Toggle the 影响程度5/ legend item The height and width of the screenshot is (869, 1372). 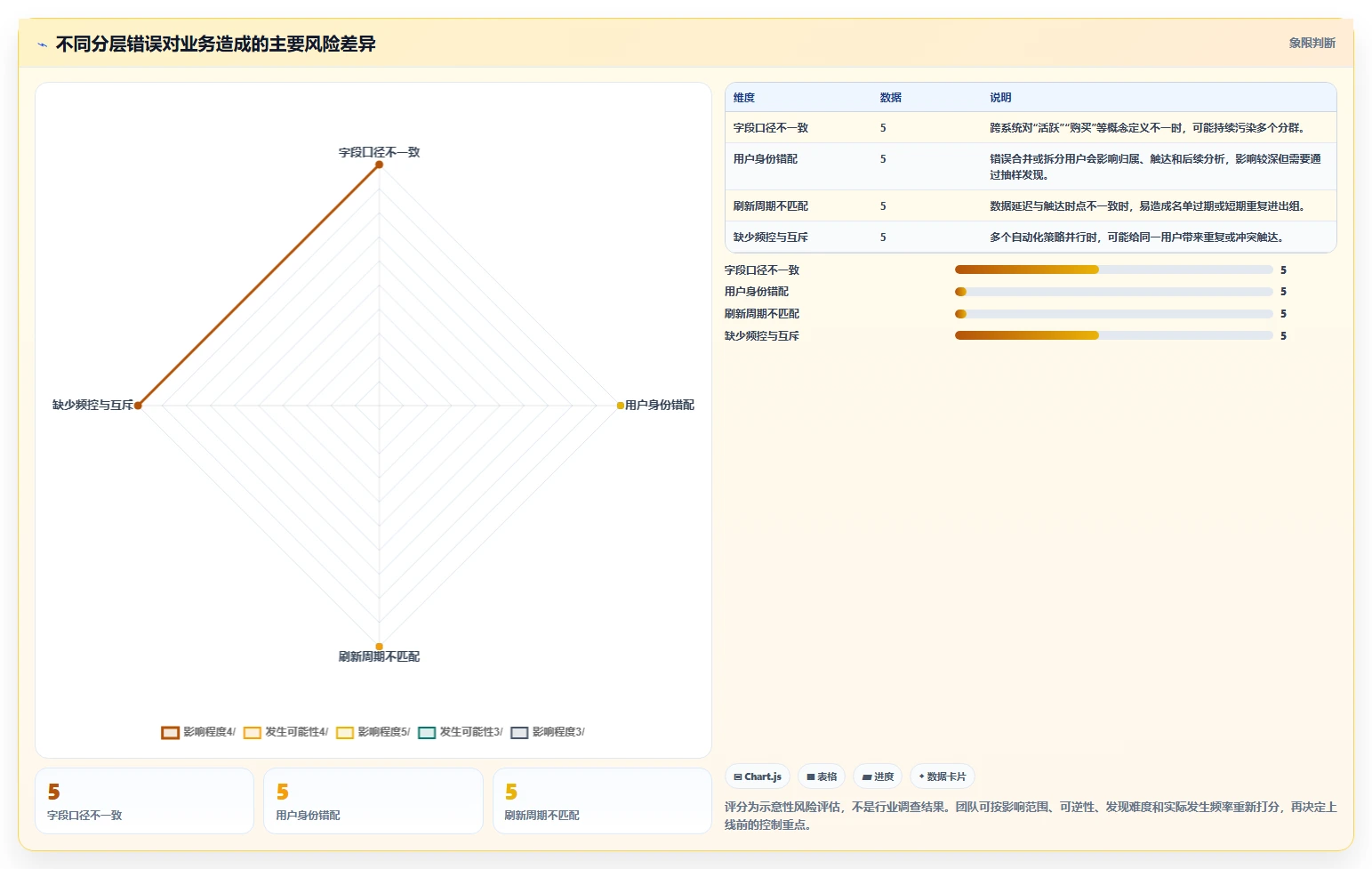[x=373, y=732]
